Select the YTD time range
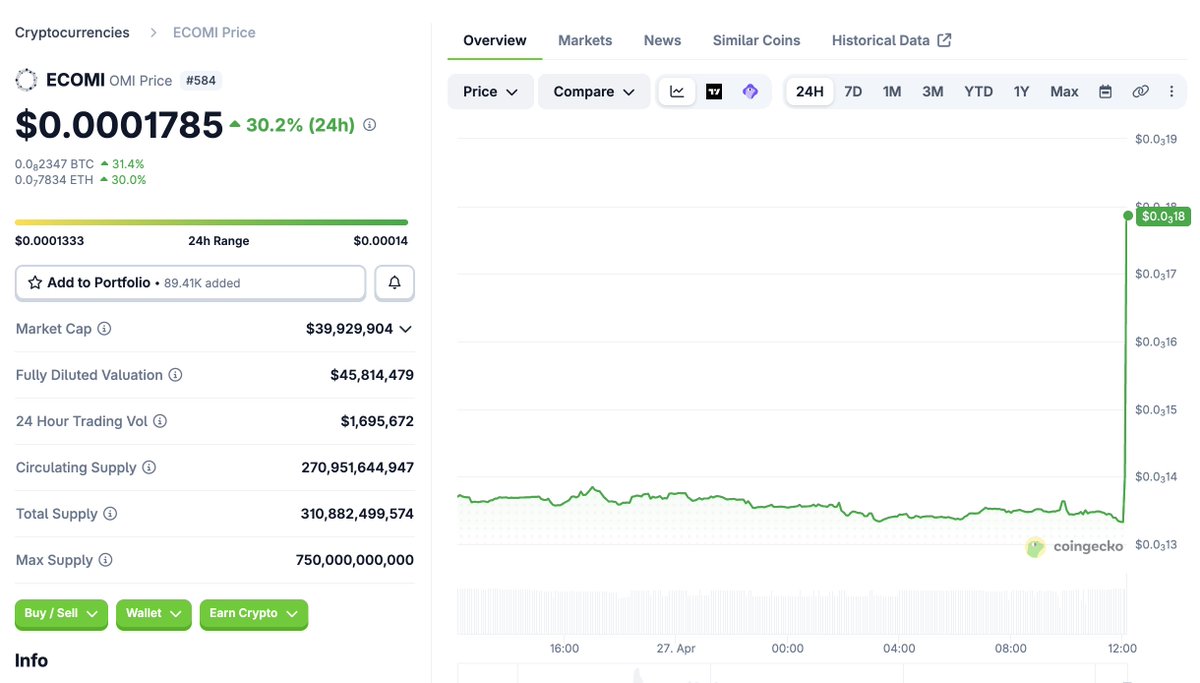The height and width of the screenshot is (683, 1200). [978, 91]
